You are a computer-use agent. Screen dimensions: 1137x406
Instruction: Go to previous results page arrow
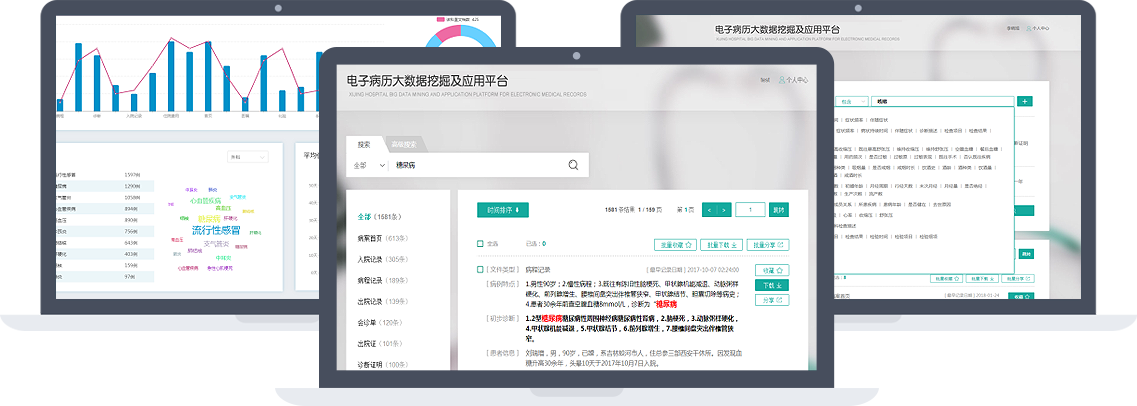(x=709, y=210)
